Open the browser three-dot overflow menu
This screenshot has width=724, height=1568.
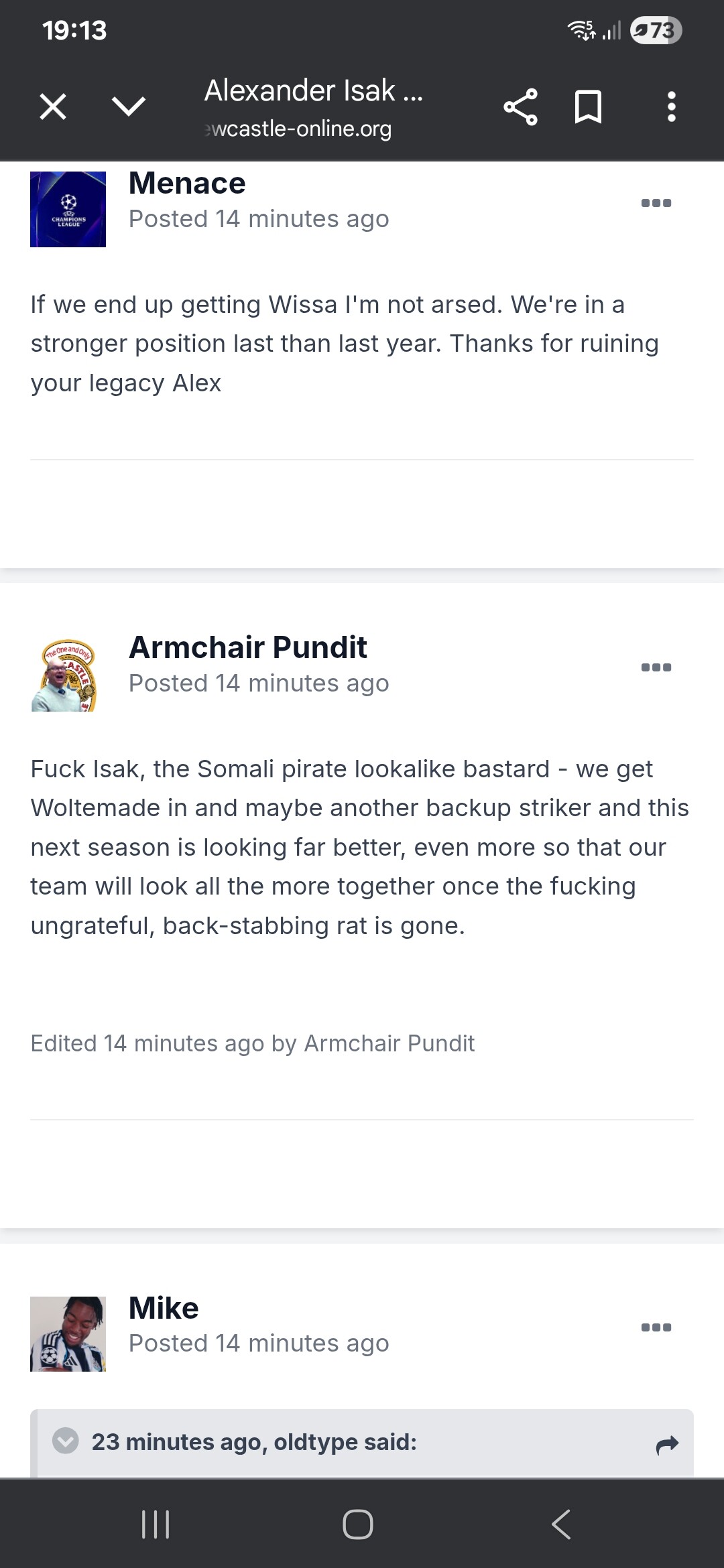pos(671,107)
